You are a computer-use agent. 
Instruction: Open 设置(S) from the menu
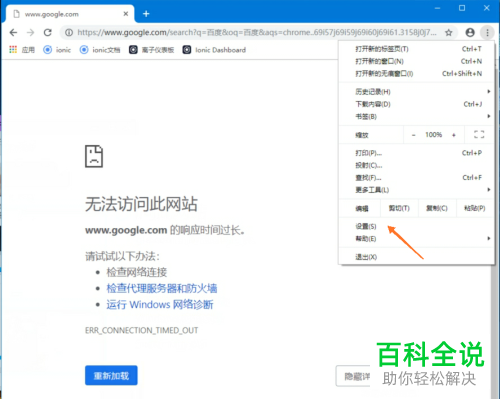click(x=416, y=226)
